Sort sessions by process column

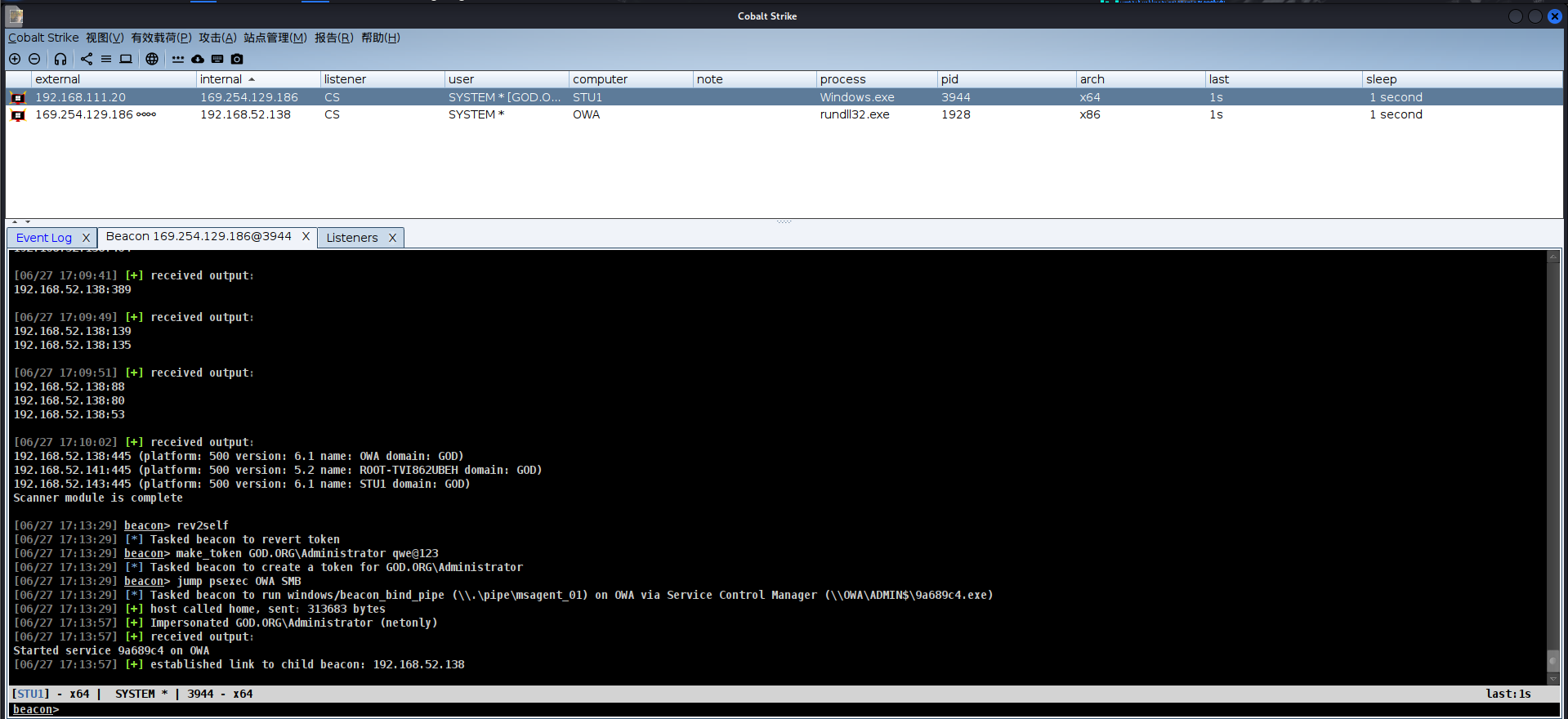tap(877, 79)
